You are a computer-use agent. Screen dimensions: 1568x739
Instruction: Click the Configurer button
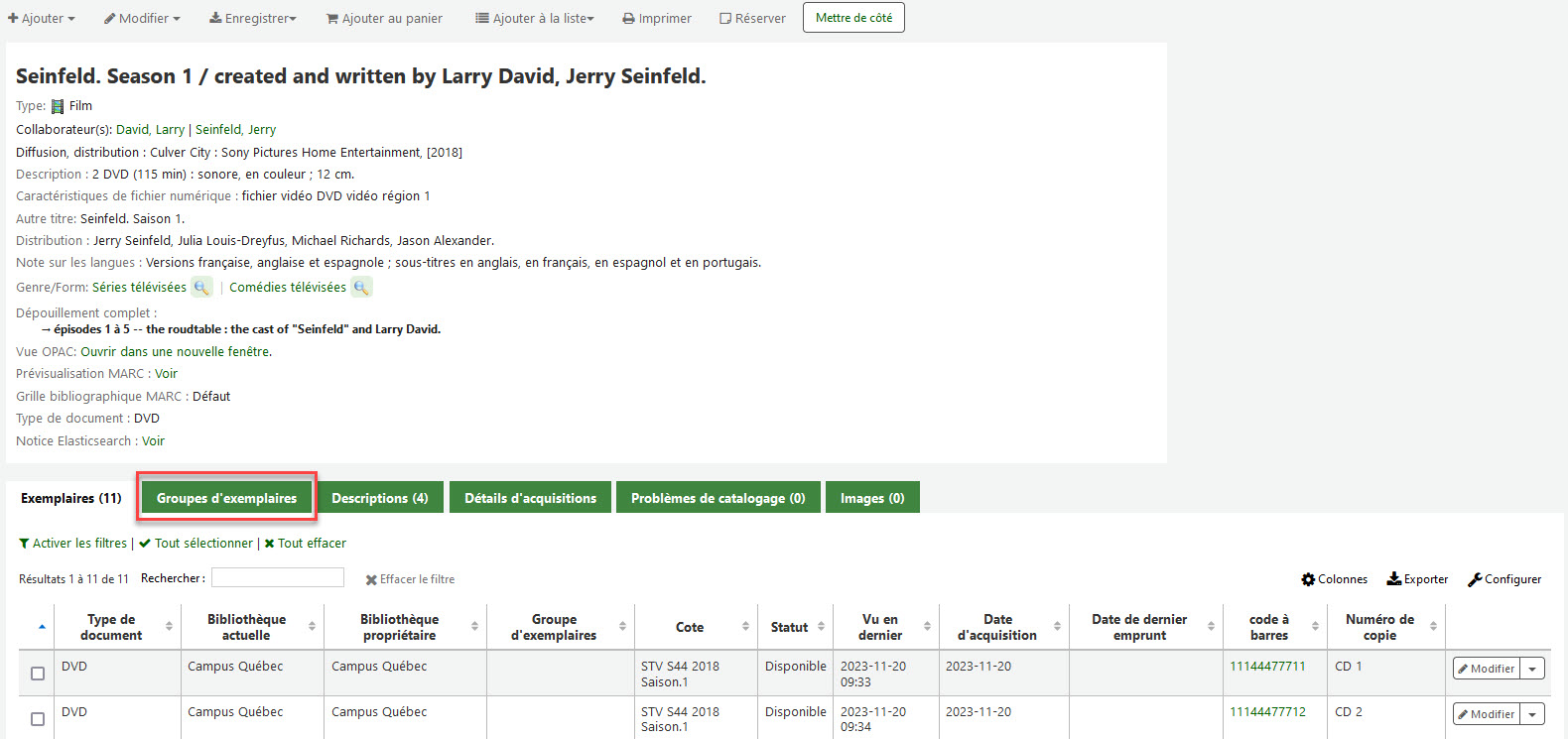coord(1504,579)
